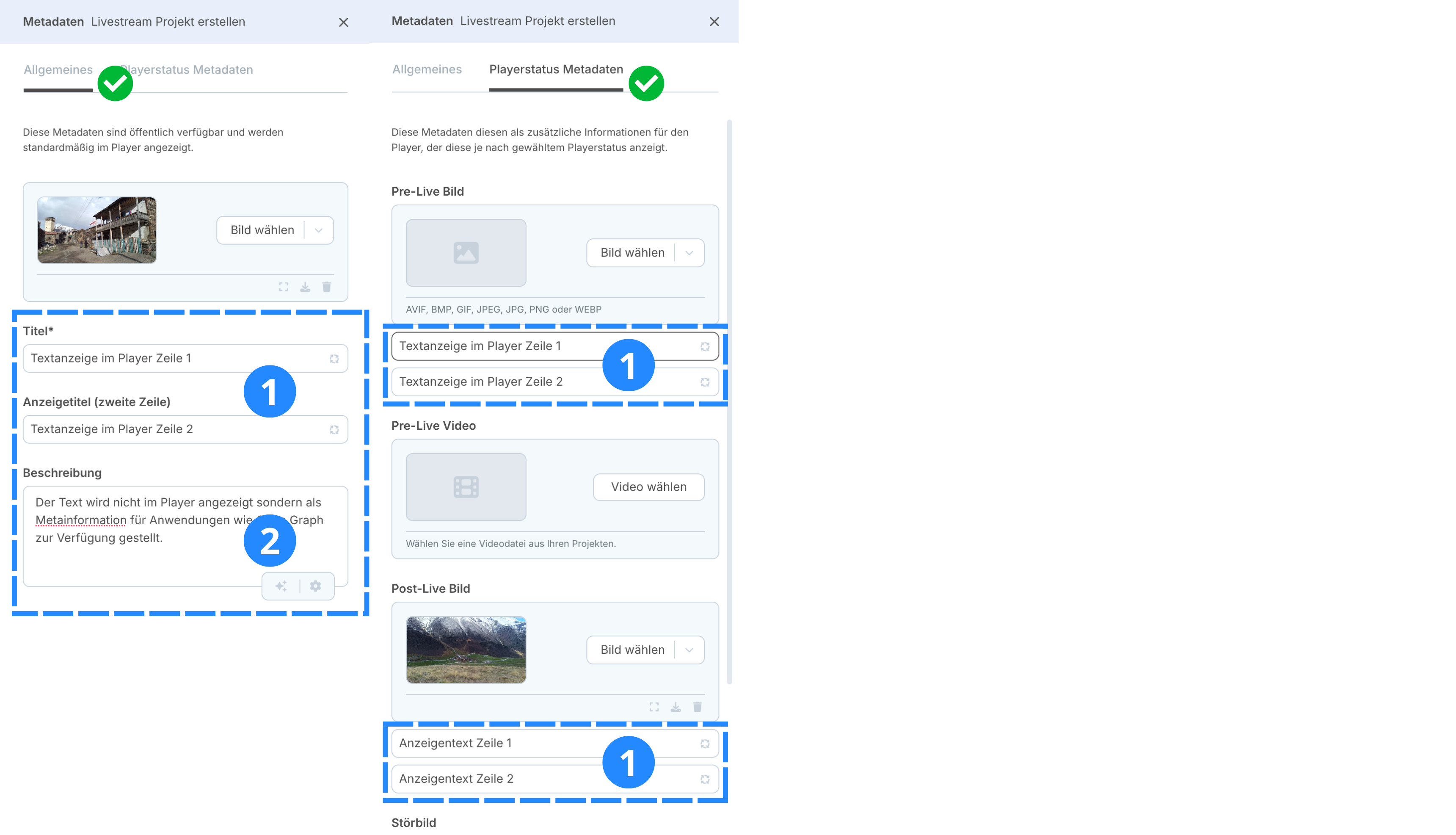
Task: Switch to the highlighted Playerstatus Metadaten tab
Action: point(555,70)
